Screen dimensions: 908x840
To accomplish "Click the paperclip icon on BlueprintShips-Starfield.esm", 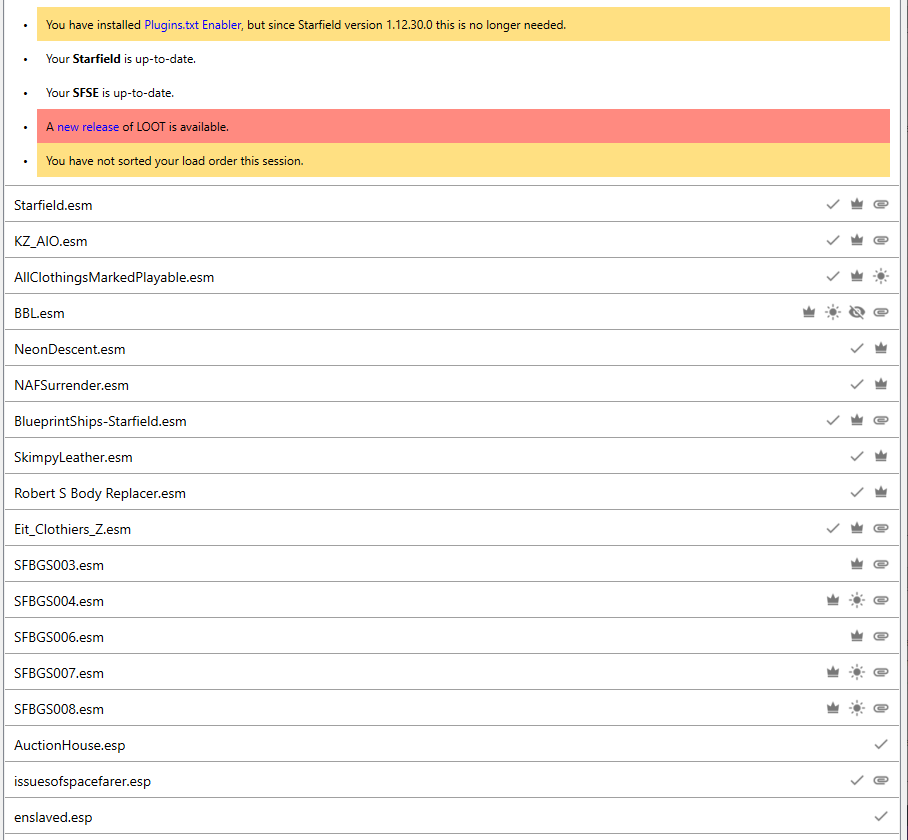I will coord(880,421).
